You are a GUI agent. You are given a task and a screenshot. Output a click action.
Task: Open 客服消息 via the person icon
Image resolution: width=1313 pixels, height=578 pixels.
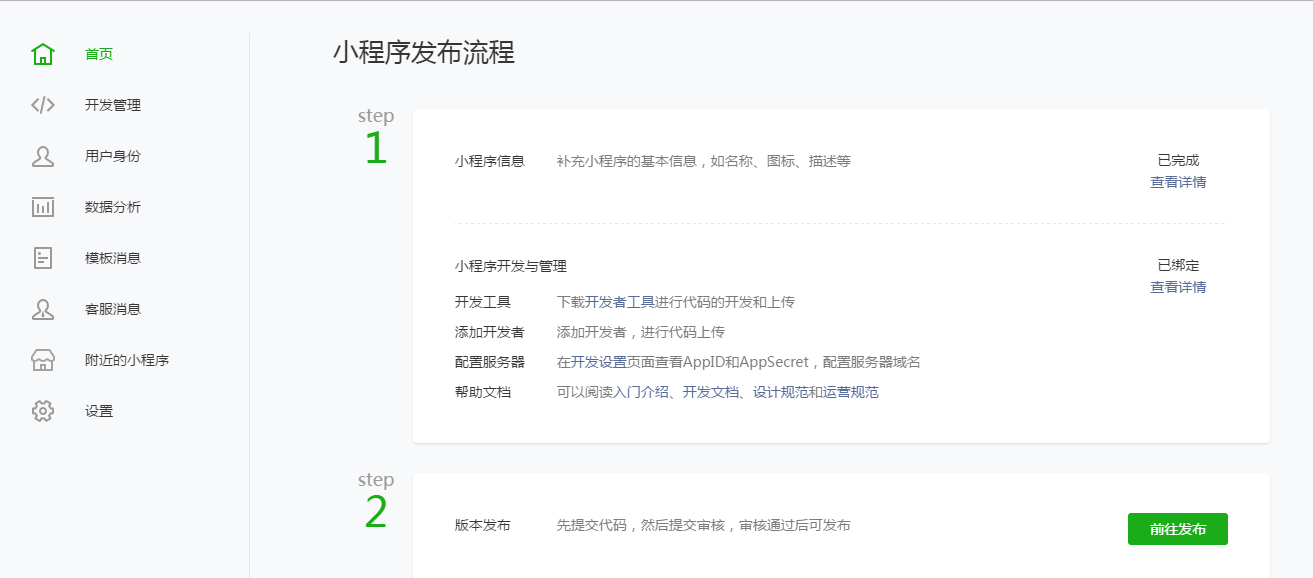pyautogui.click(x=42, y=309)
